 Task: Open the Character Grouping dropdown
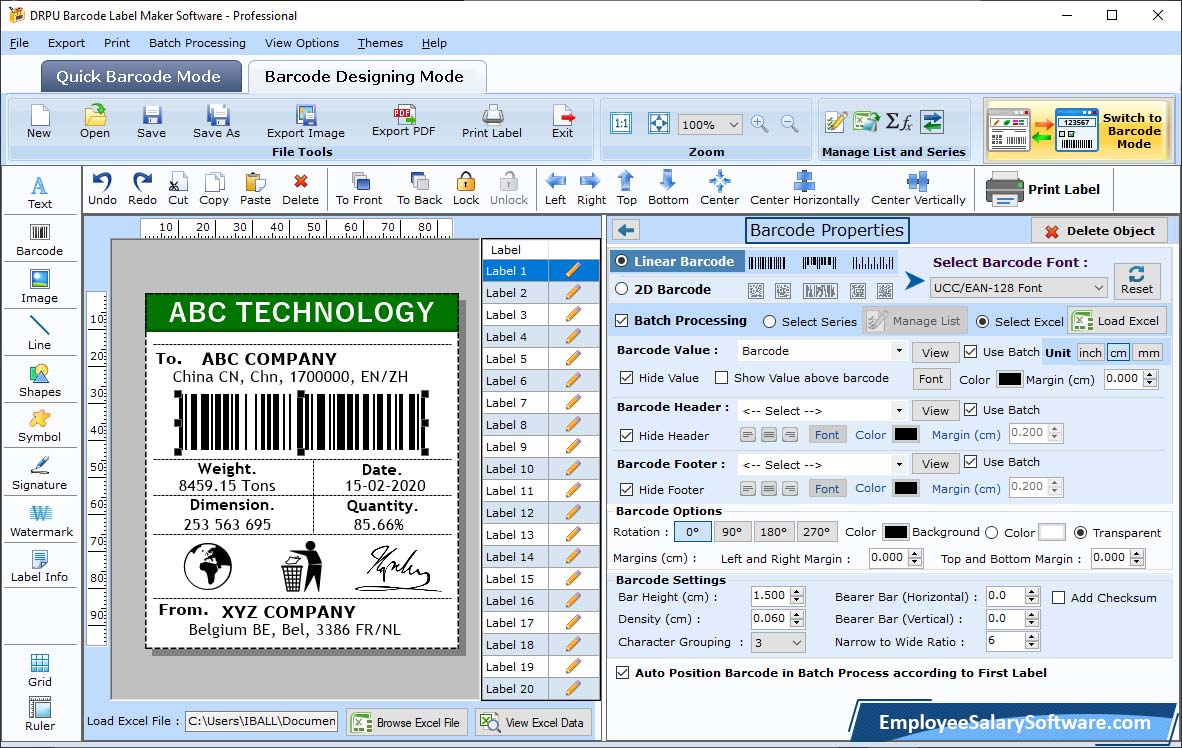[779, 642]
